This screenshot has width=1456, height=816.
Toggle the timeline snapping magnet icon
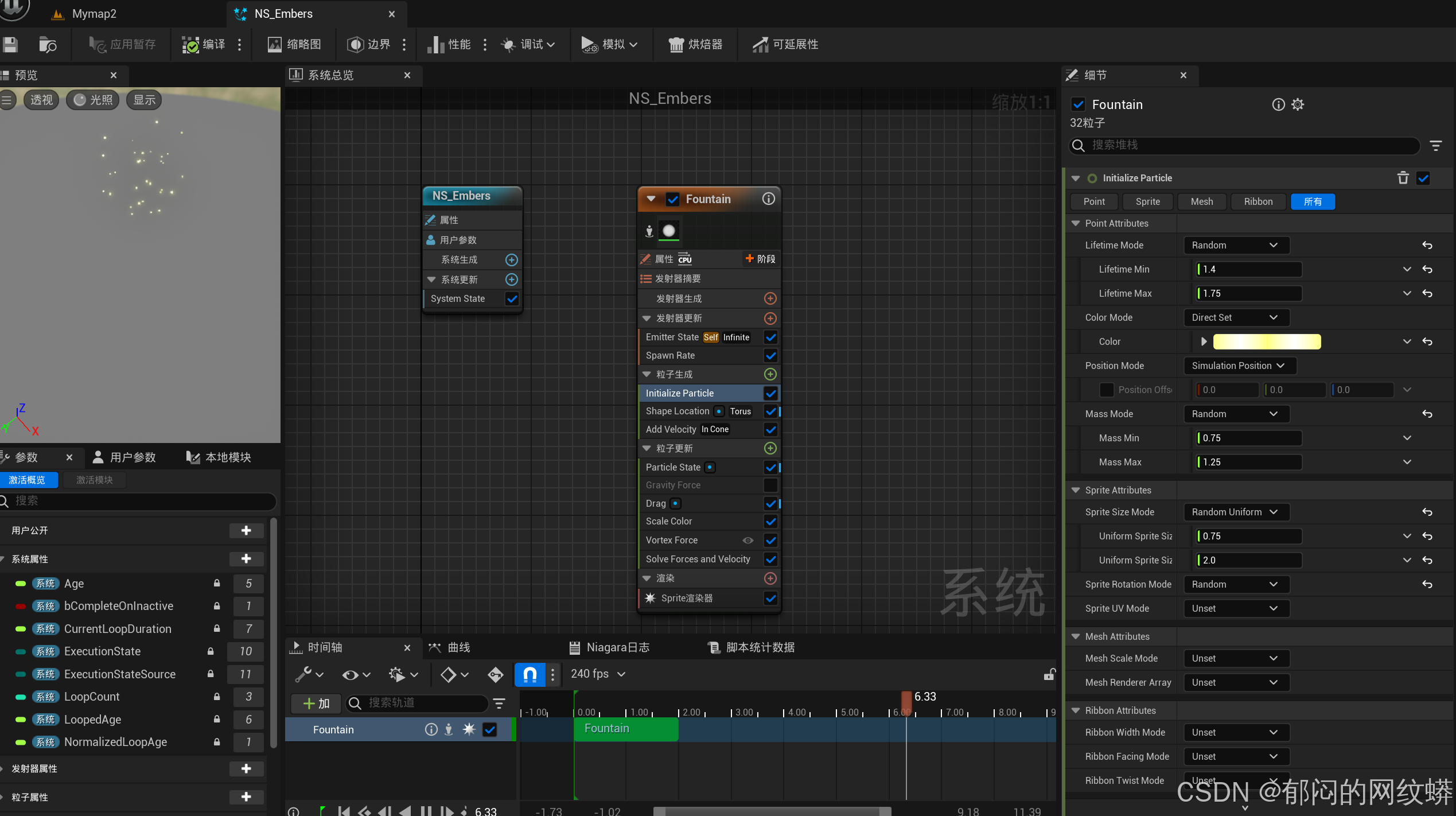tap(530, 674)
